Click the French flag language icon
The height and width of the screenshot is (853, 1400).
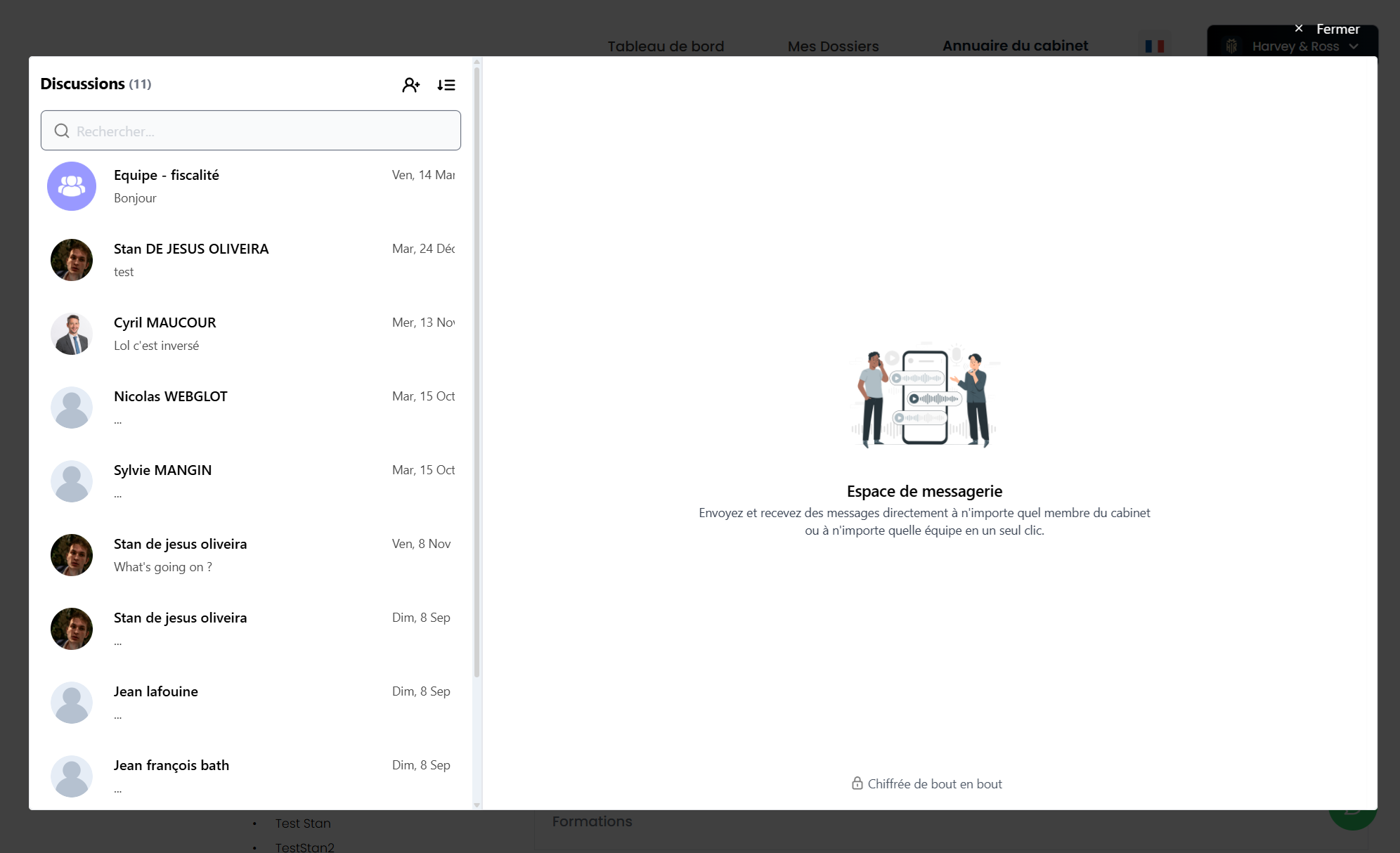click(x=1155, y=46)
